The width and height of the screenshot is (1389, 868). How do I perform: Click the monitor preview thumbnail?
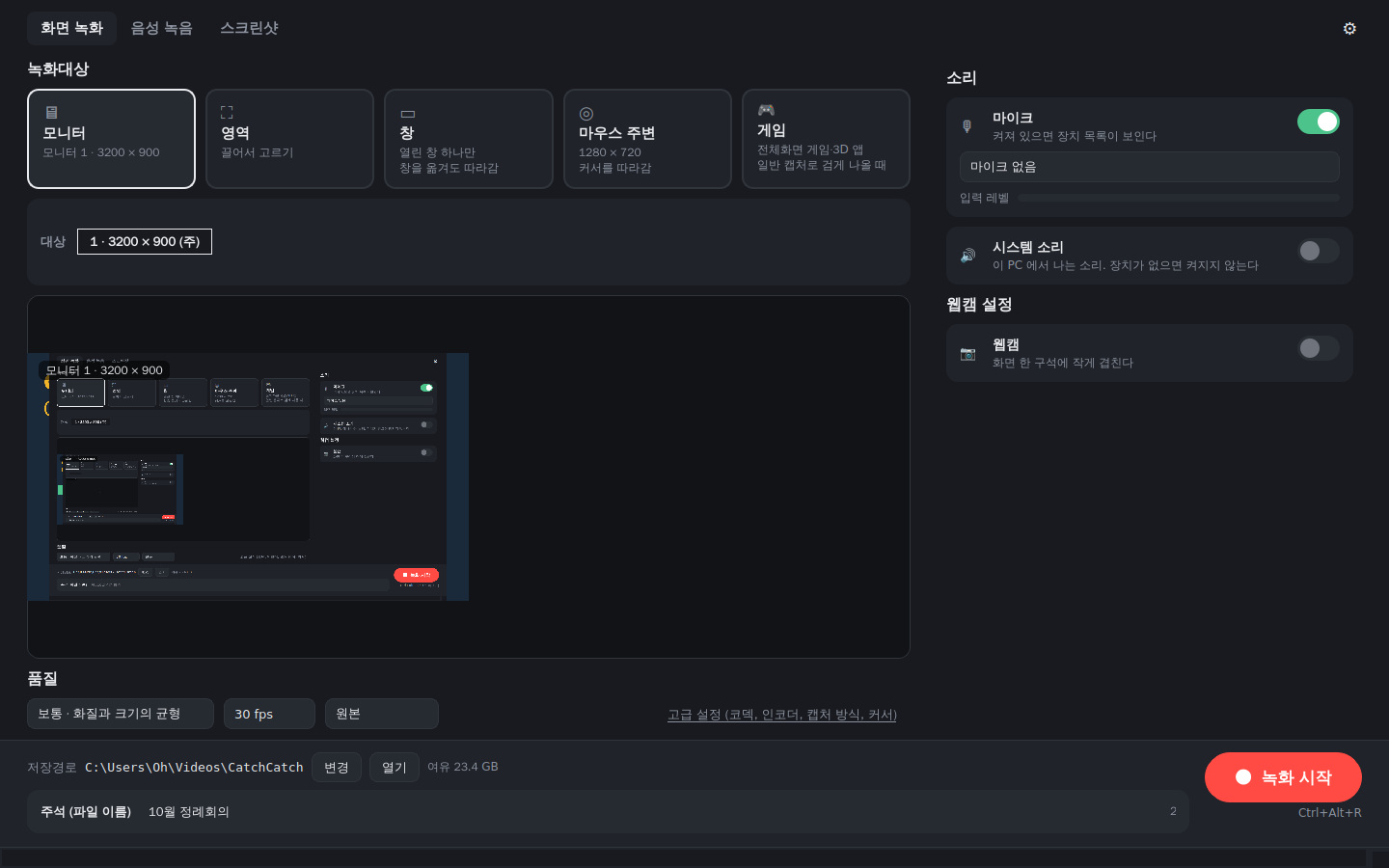(x=249, y=476)
